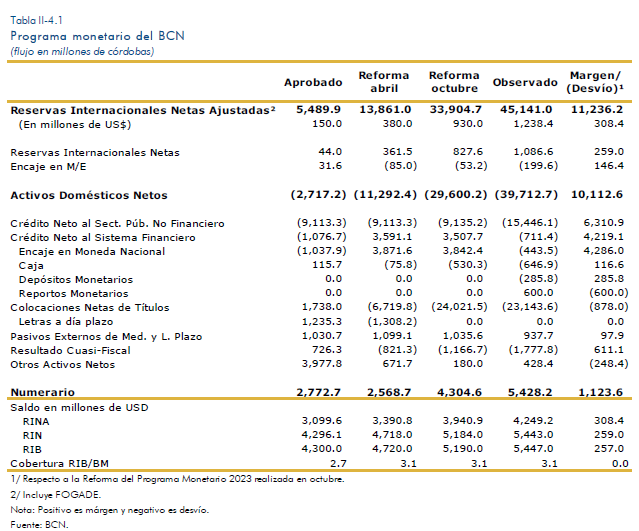Screen dimensions: 639x531
Task: Click the 'Margen/(Desvío)' column header
Action: pyautogui.click(x=595, y=82)
